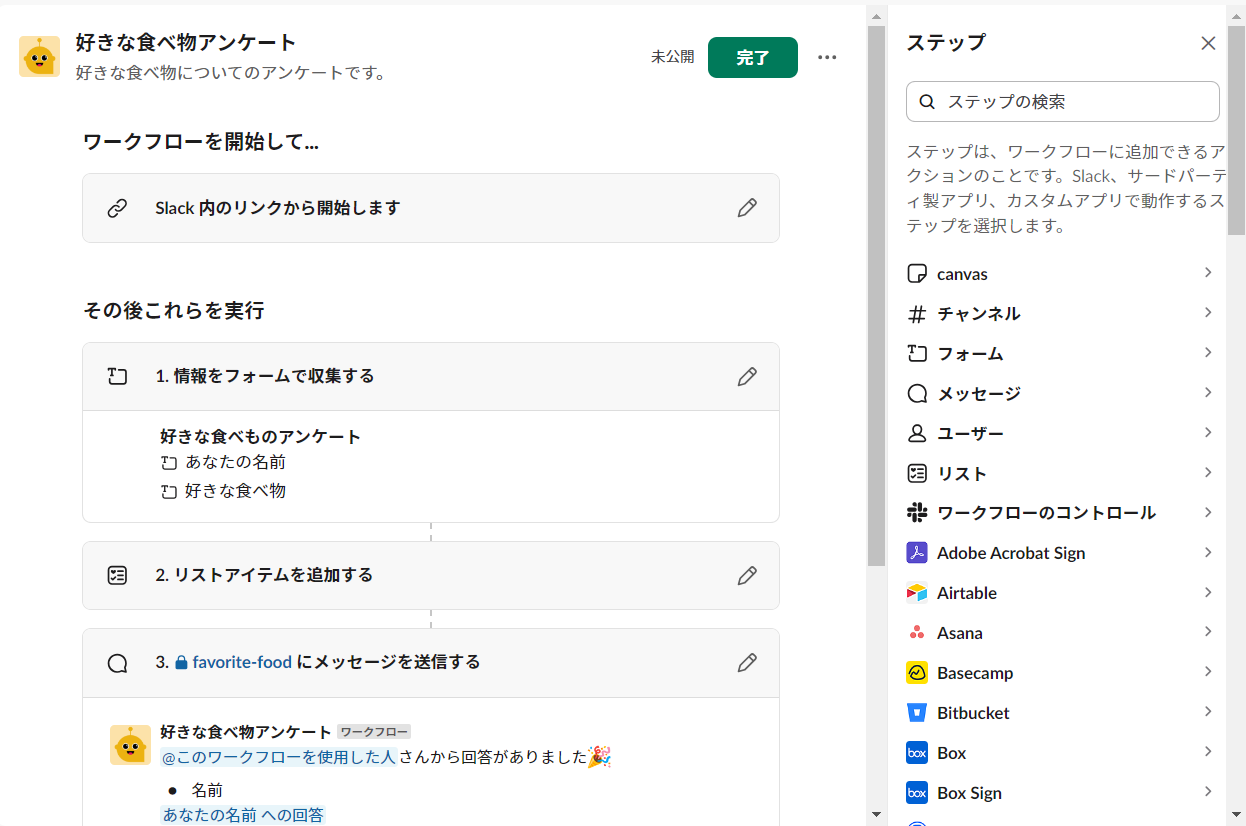Click the Asana logo icon
The height and width of the screenshot is (826, 1246).
917,633
